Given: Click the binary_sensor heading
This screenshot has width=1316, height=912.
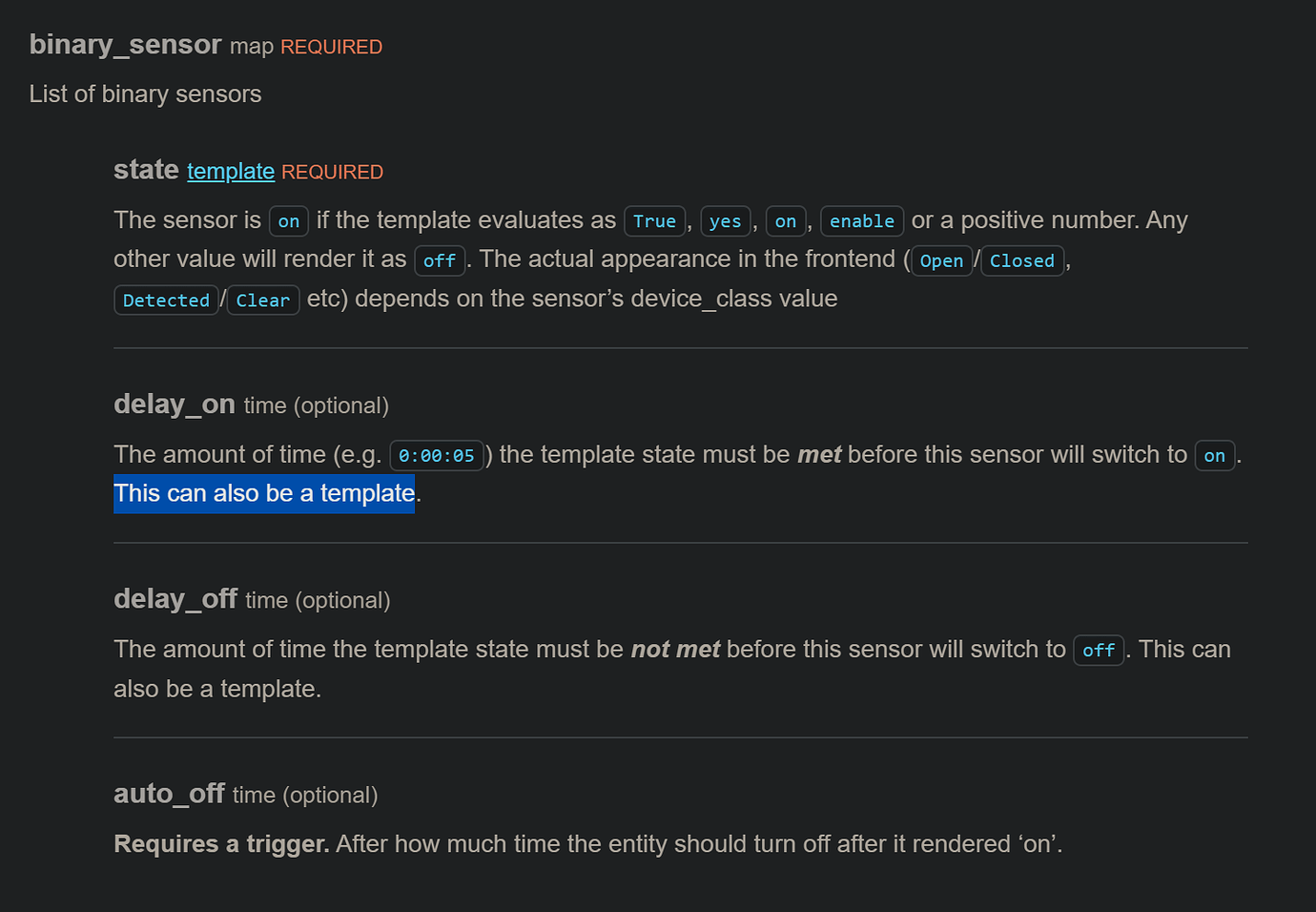Looking at the screenshot, I should pos(125,44).
